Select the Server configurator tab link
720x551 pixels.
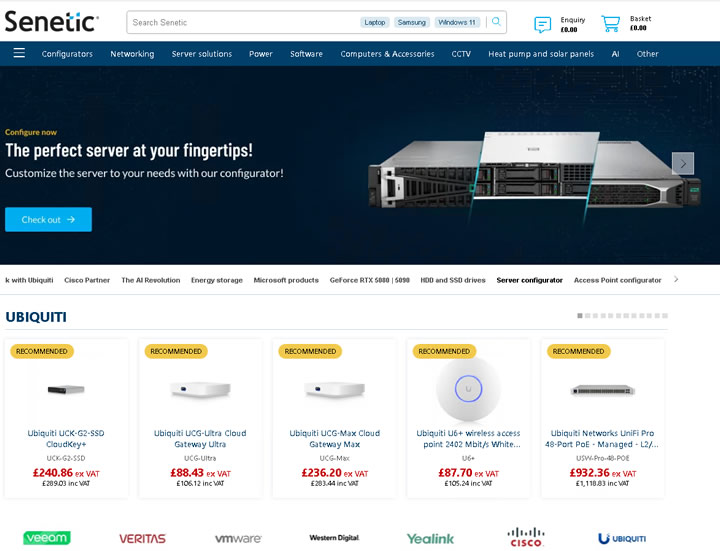[529, 280]
